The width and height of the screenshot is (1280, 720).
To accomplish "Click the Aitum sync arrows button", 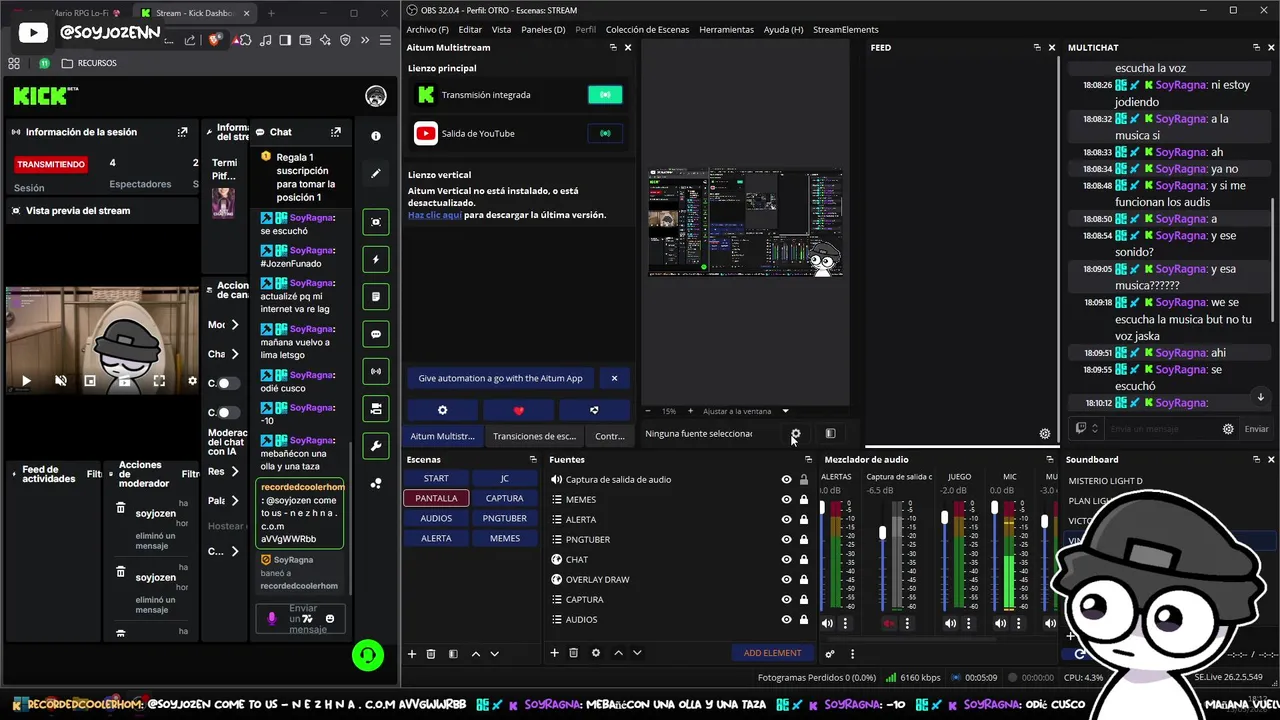I will click(x=594, y=410).
